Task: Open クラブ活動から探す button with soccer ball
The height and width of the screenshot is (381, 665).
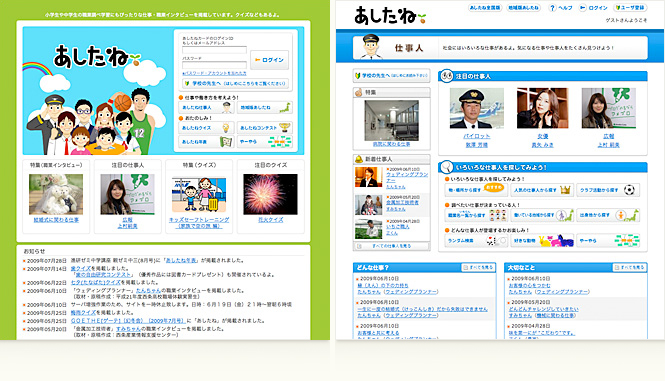Action: (x=609, y=190)
